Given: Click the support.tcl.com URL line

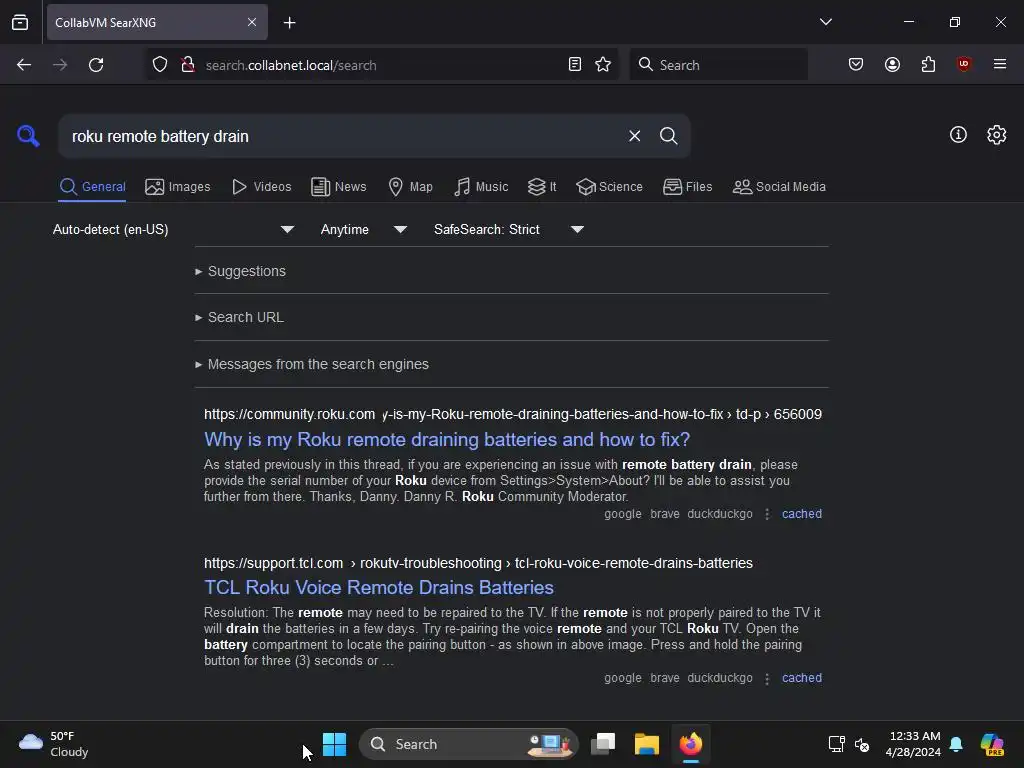Looking at the screenshot, I should [478, 563].
